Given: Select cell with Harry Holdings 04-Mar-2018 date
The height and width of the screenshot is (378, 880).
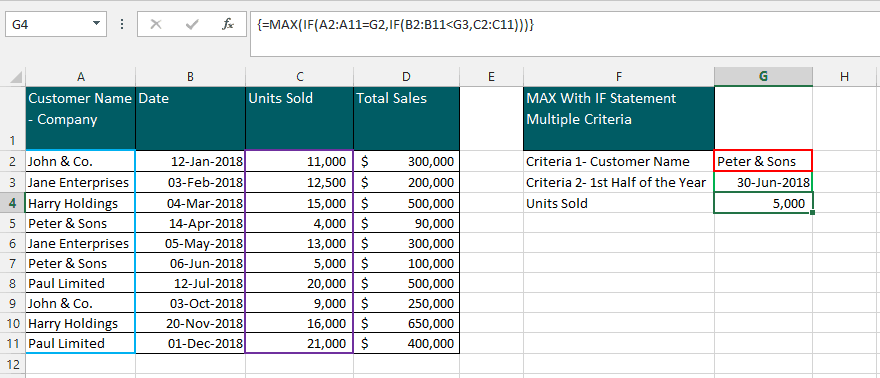Looking at the screenshot, I should (x=190, y=203).
